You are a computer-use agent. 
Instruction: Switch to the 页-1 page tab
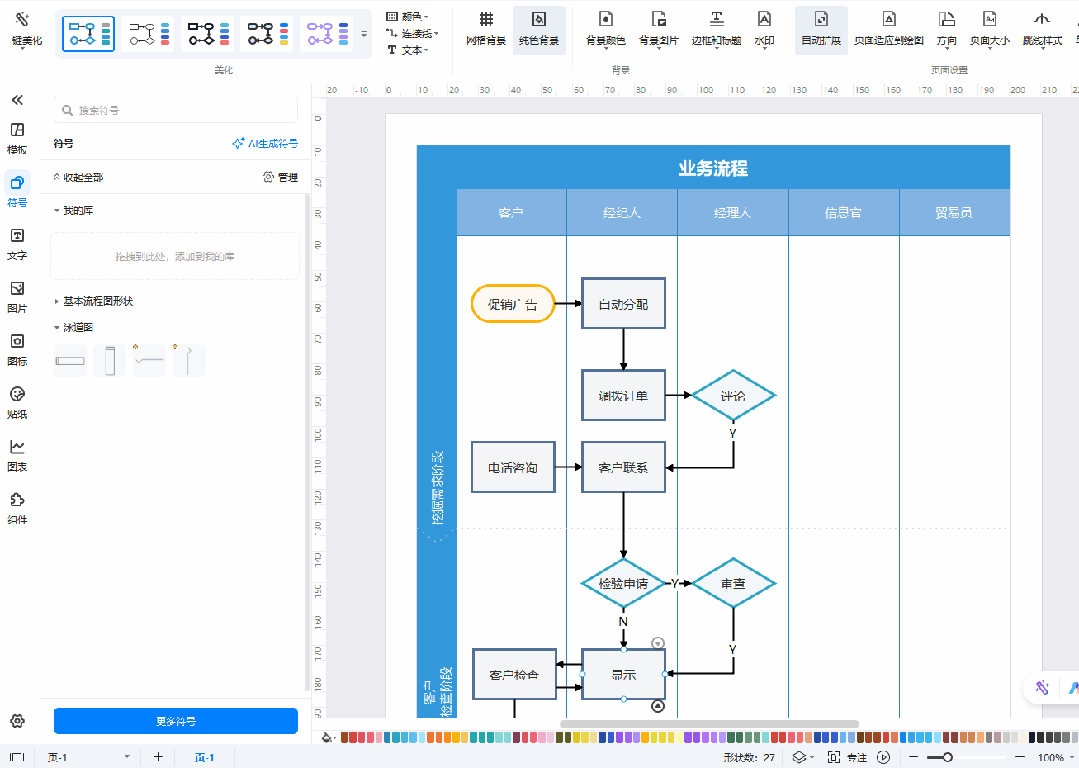[204, 757]
